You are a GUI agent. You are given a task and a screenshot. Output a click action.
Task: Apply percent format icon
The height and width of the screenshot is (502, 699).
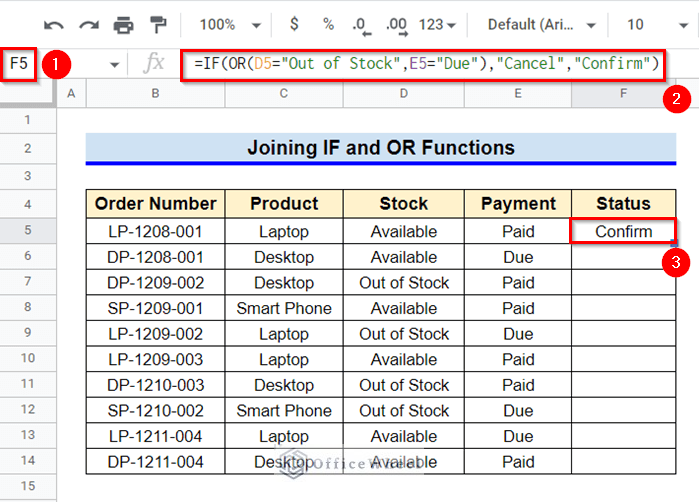(329, 24)
